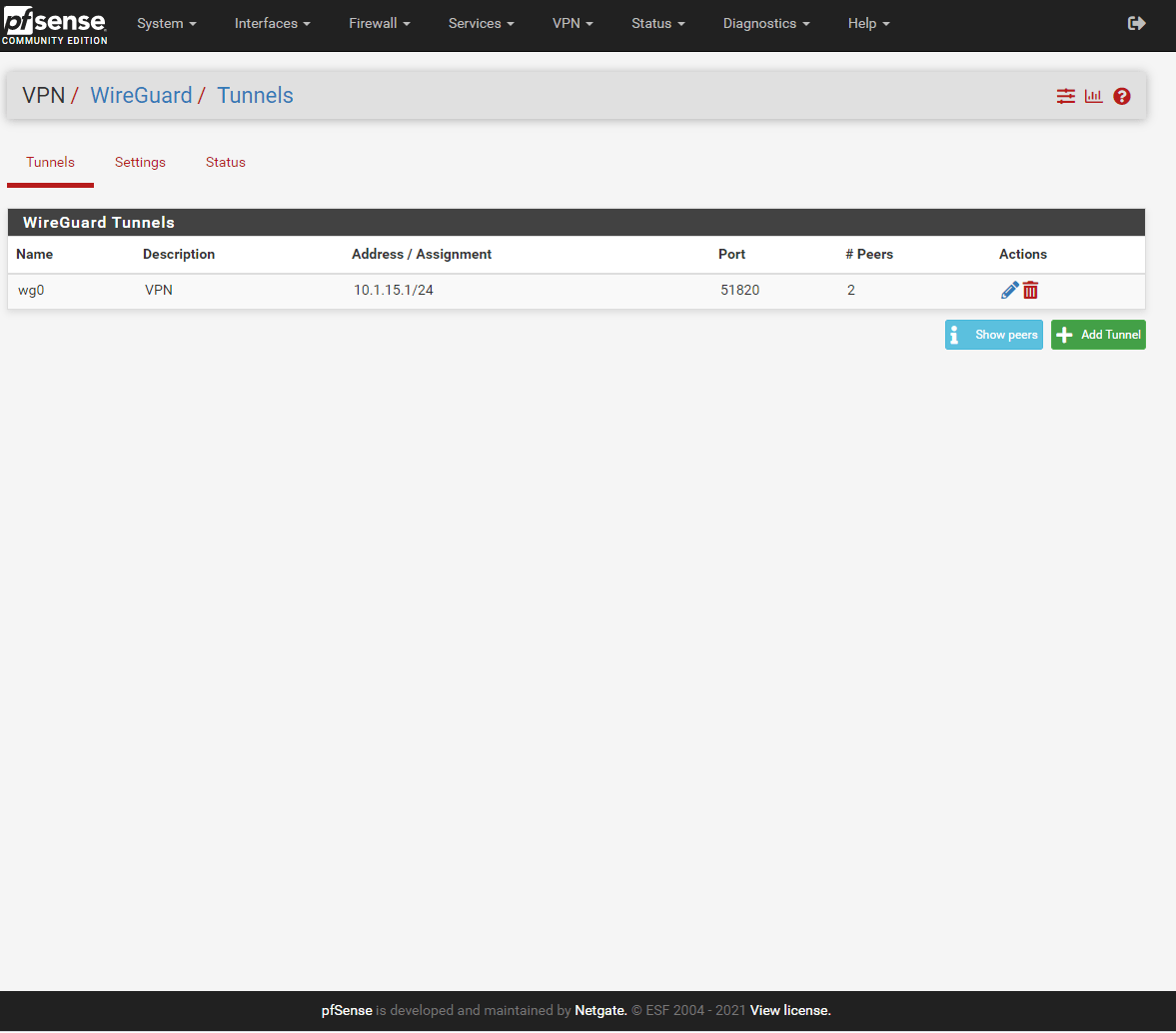Click the logout icon in navbar
This screenshot has height=1033, width=1176.
pyautogui.click(x=1136, y=23)
